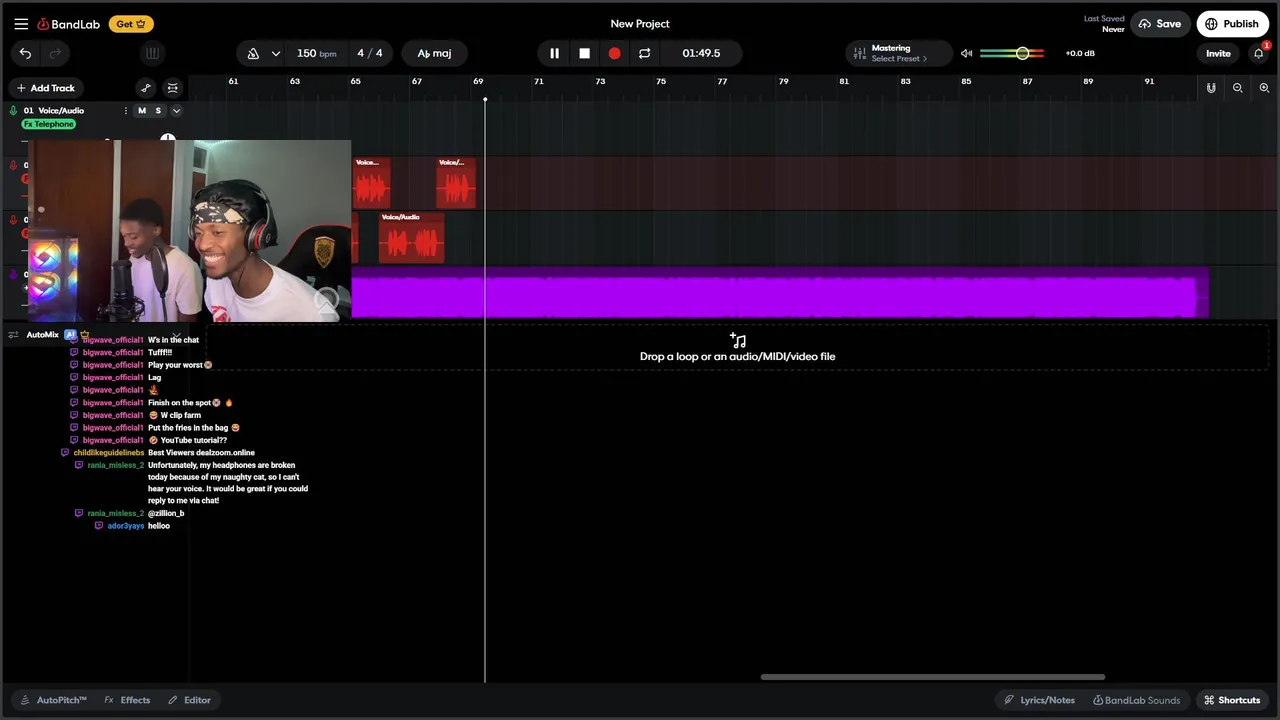Edit the 150 bpm tempo field
This screenshot has width=1280, height=720.
pyautogui.click(x=316, y=53)
